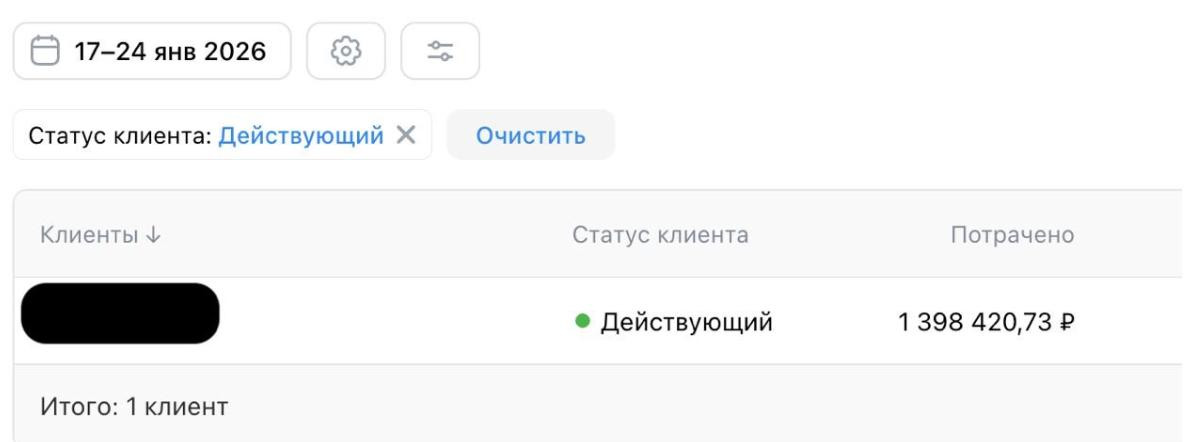Click the Итого: 1 клиент summary row
The image size is (1198, 442).
point(134,406)
